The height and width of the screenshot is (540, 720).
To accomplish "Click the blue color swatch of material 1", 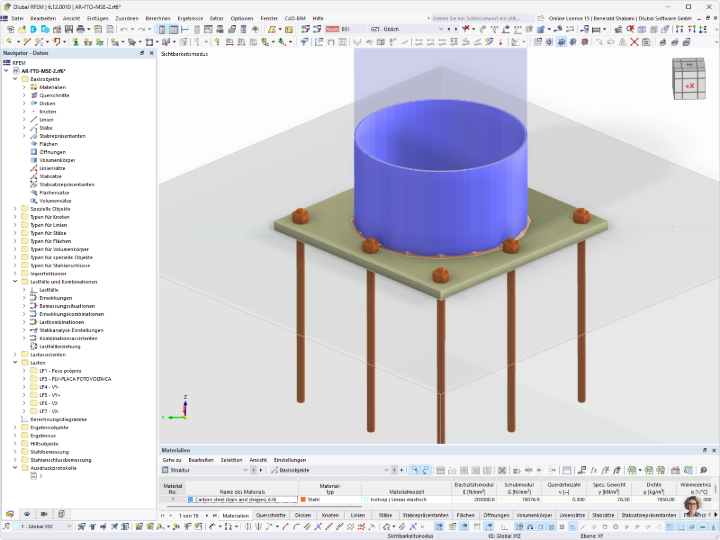I will [x=190, y=499].
